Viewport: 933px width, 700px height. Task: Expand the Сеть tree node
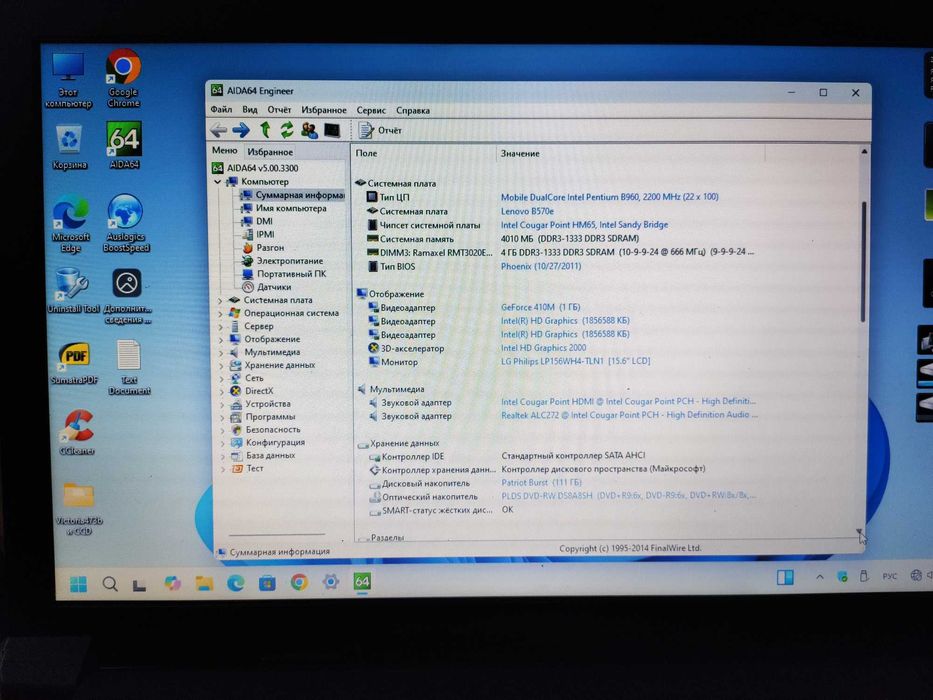point(222,379)
